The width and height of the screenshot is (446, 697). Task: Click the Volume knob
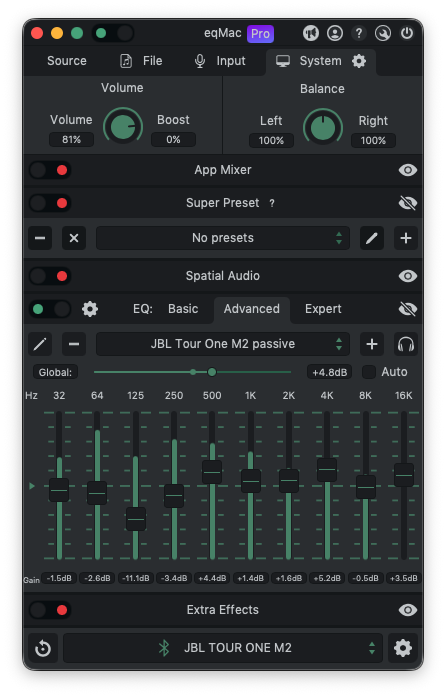coord(123,127)
